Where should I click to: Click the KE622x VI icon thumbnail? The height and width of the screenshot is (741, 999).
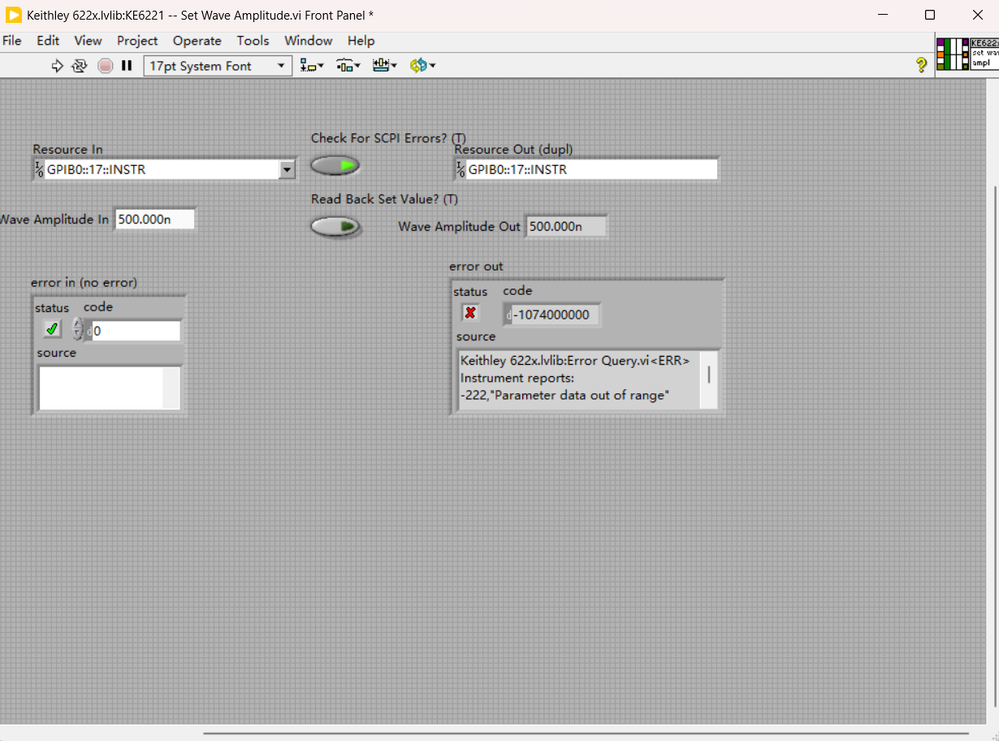(x=984, y=54)
